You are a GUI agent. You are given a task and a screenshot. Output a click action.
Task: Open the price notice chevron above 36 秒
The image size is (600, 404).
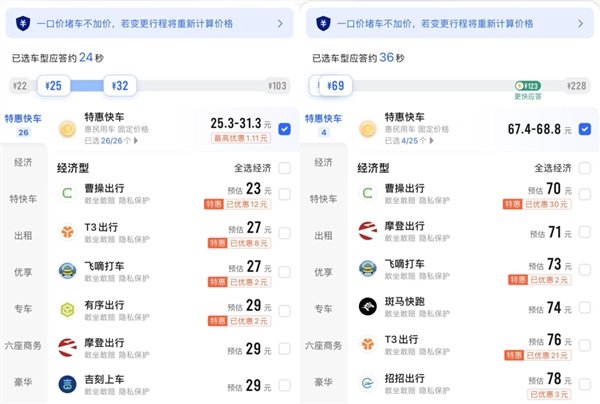tap(580, 24)
